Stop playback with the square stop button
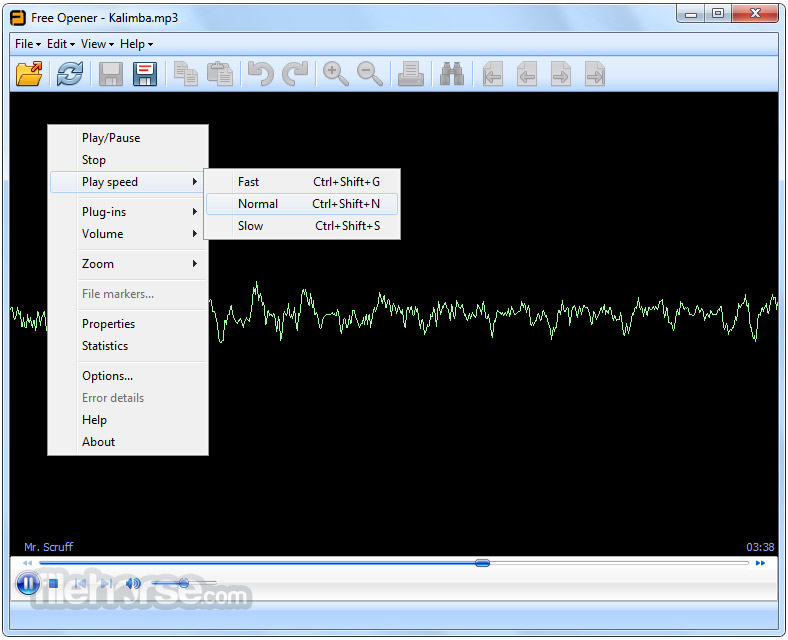 click(x=53, y=583)
